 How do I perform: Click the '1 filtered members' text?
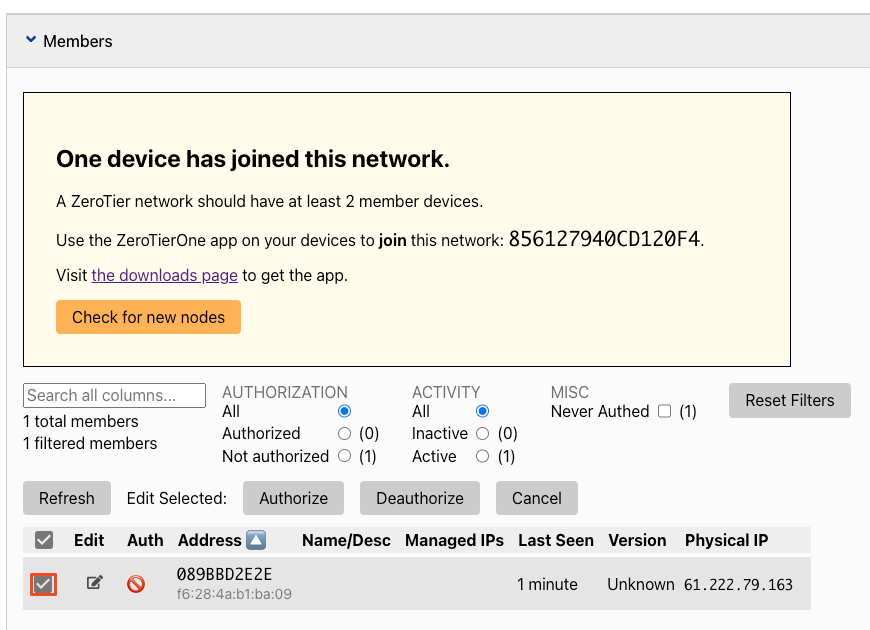coord(90,443)
